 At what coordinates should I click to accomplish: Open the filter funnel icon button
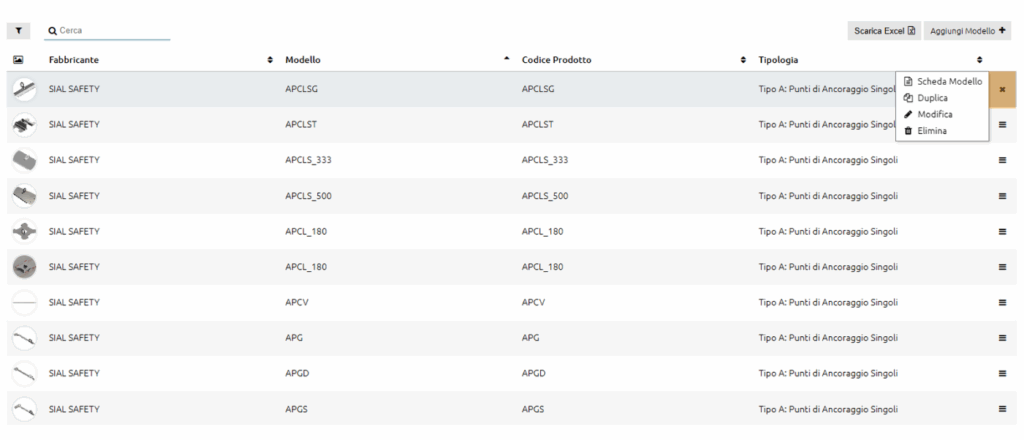[18, 31]
